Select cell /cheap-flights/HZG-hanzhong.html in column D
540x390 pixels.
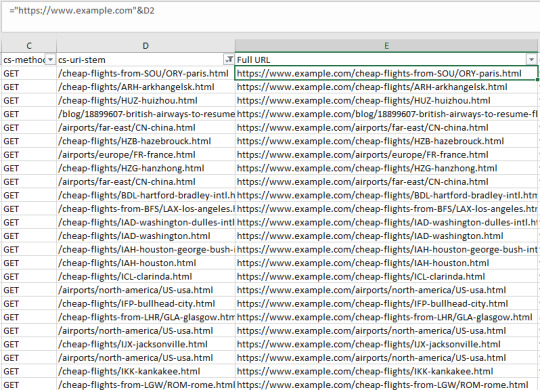pyautogui.click(x=146, y=168)
